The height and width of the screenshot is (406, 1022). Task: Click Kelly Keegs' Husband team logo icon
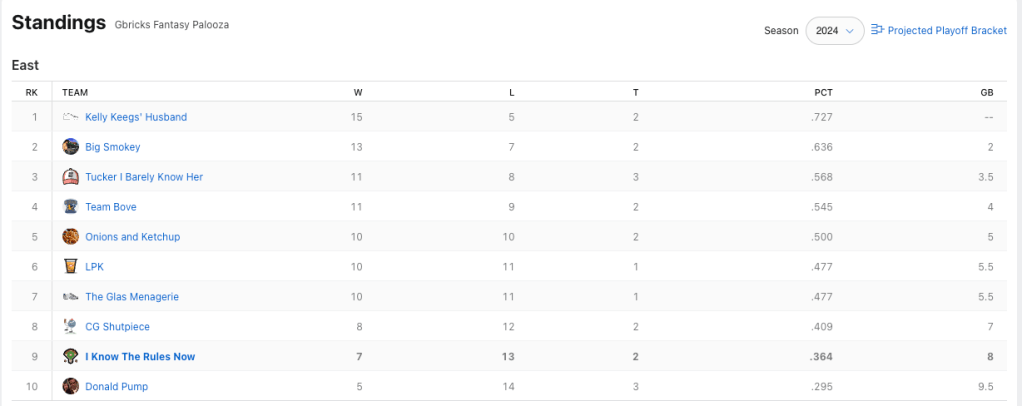70,117
